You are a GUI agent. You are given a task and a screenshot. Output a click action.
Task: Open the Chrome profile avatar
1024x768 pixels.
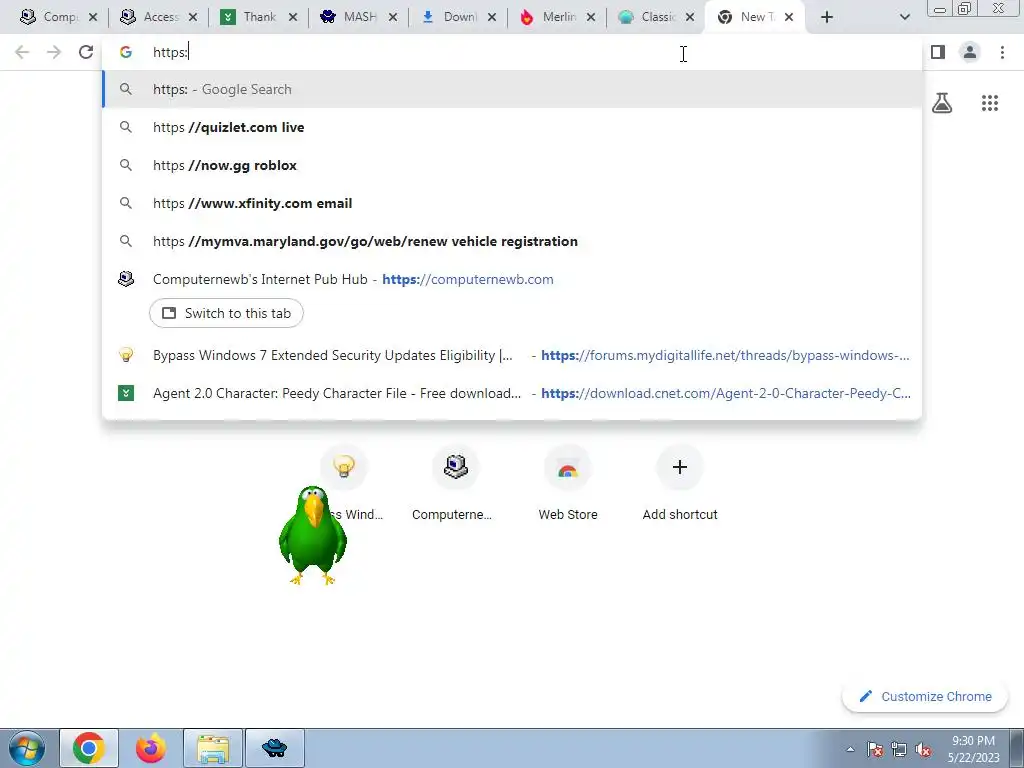tap(970, 52)
